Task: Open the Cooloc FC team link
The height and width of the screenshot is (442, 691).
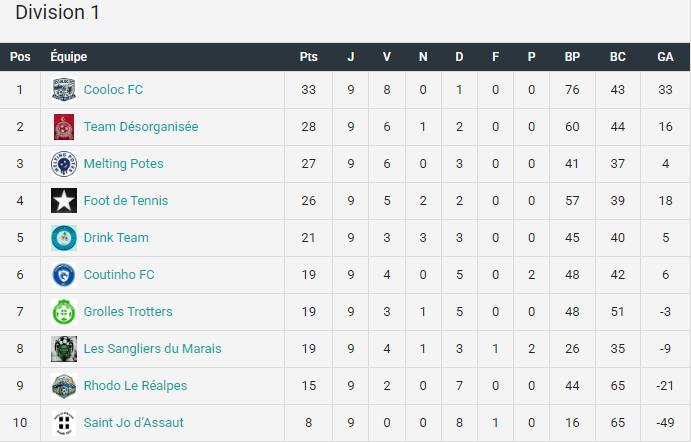Action: coord(113,90)
